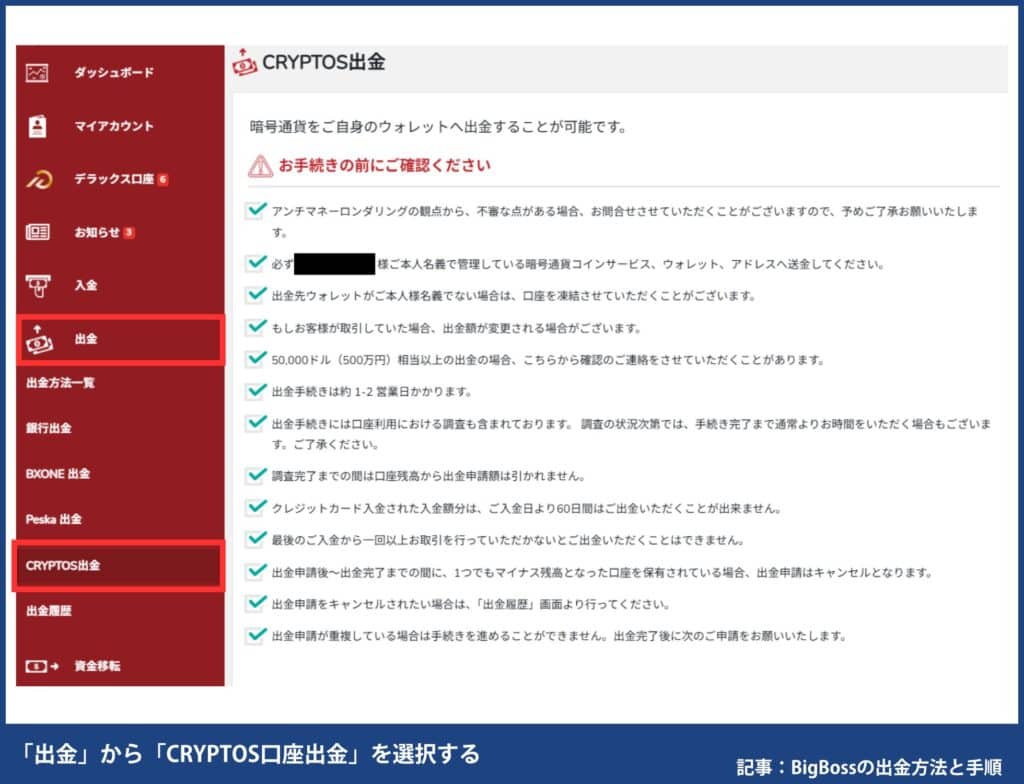Select 銀行出金 submenu link
The width and height of the screenshot is (1024, 784).
coord(49,429)
